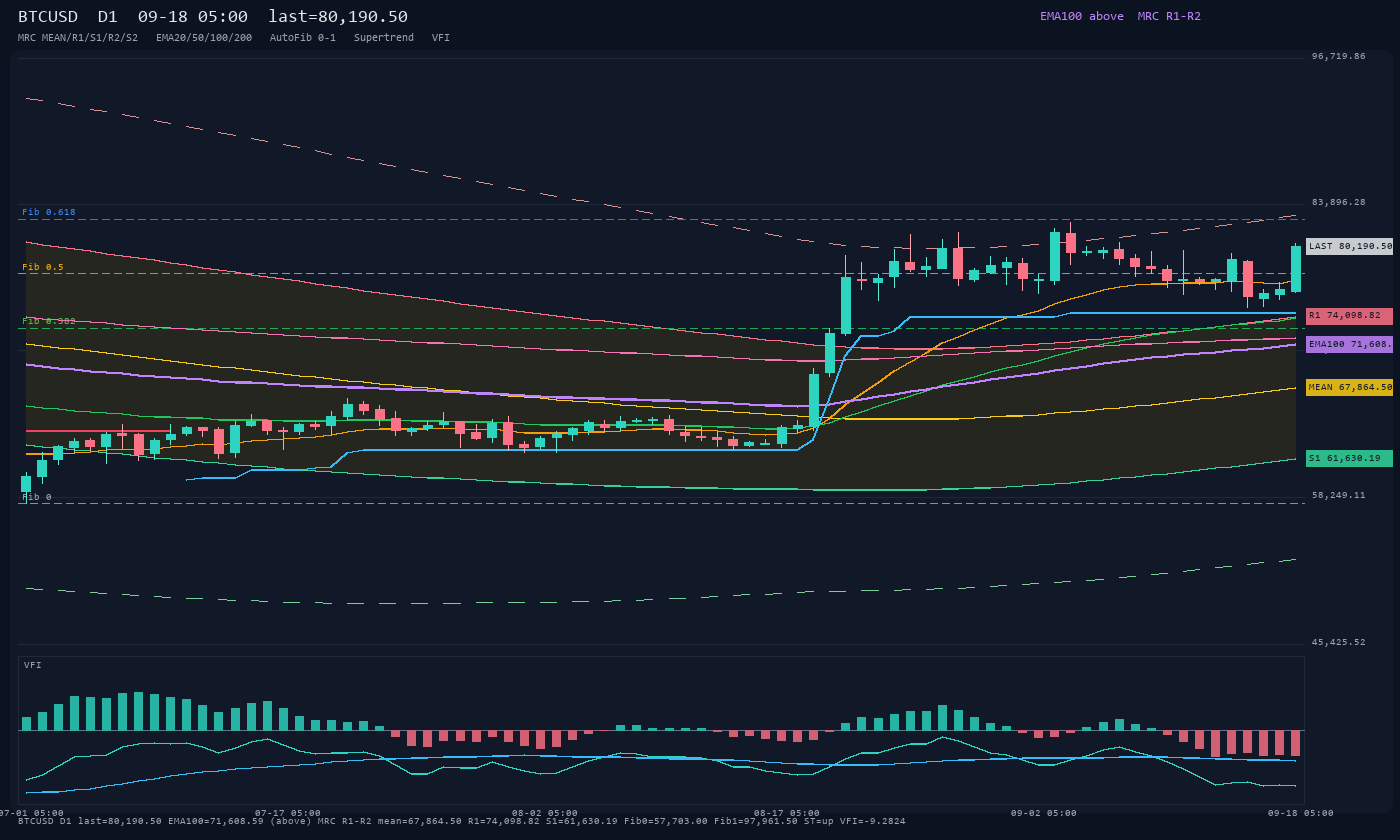Select the 'AutoFib 0-1' indicator legend
Viewport: 1400px width, 840px height.
pyautogui.click(x=303, y=38)
